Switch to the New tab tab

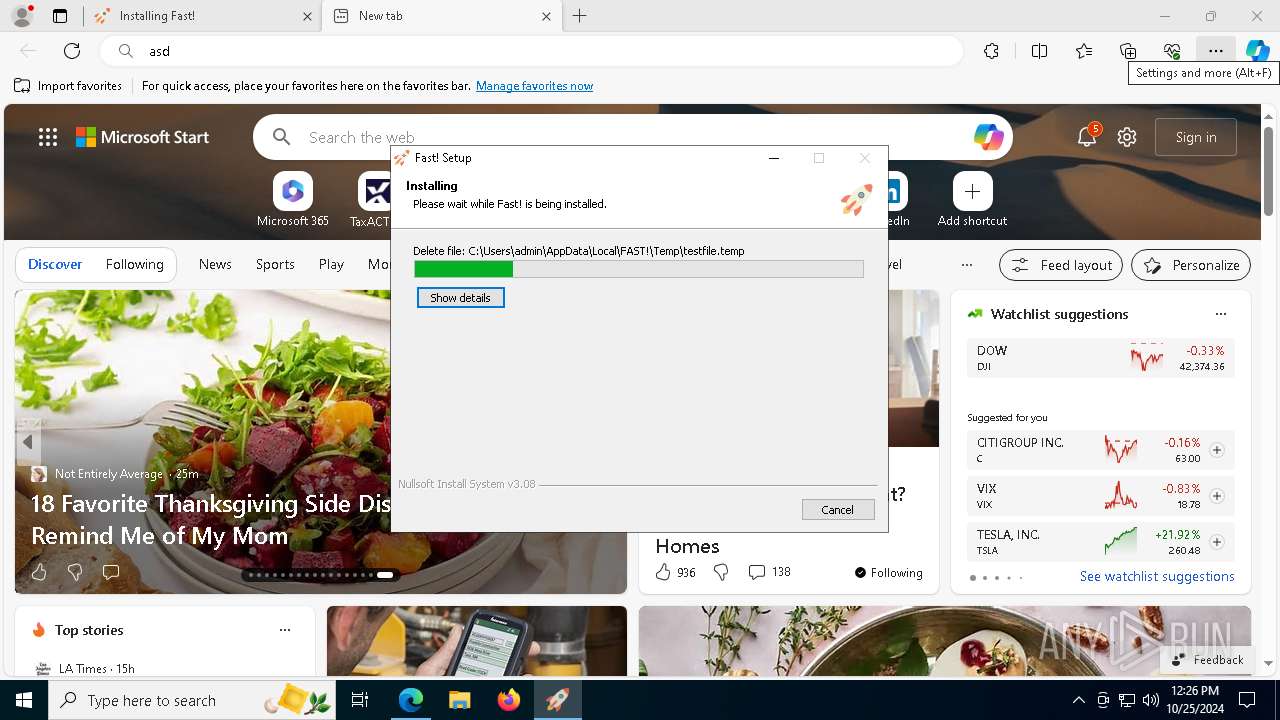tap(440, 16)
